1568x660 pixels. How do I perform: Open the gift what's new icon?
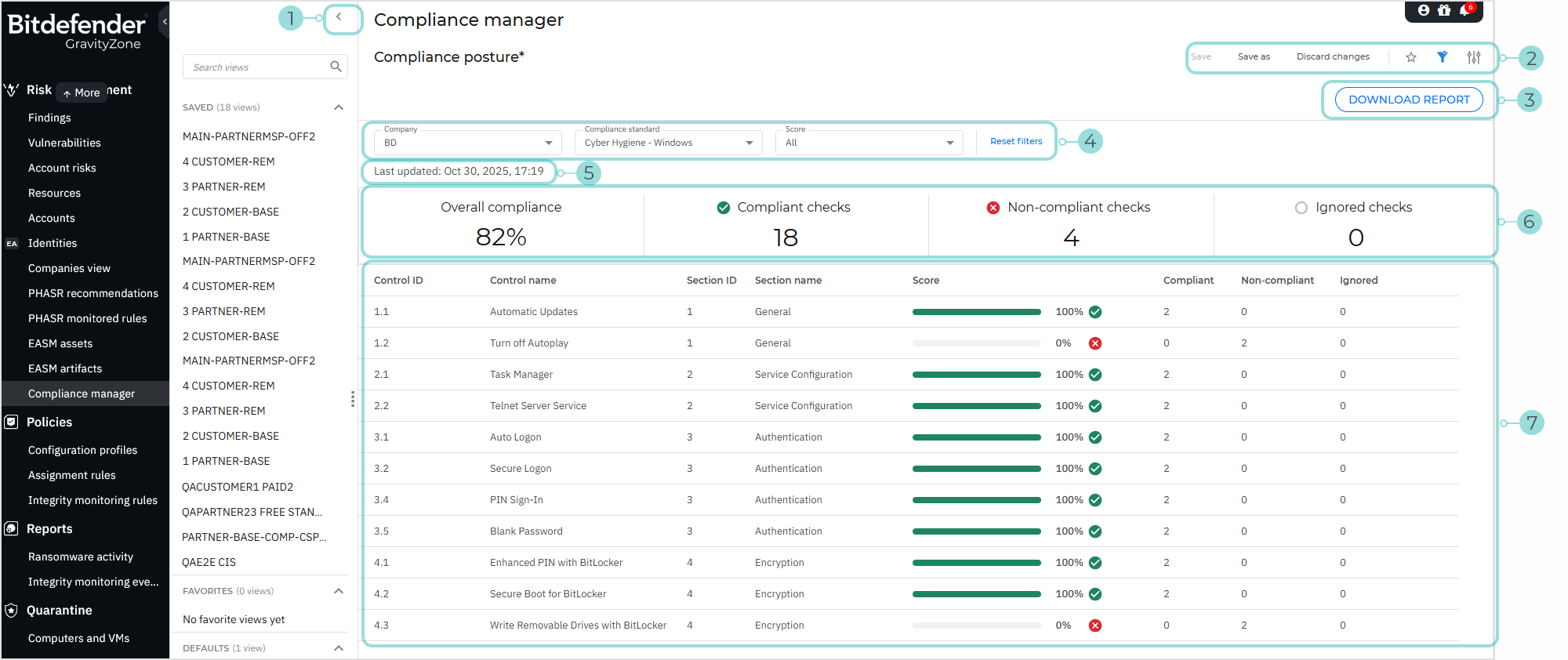pos(1443,10)
